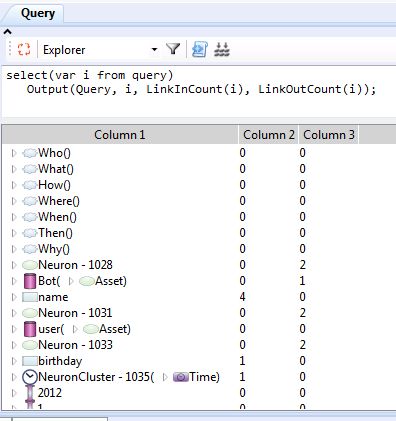396x421 pixels.
Task: Click inside the query code editor
Action: (x=199, y=91)
